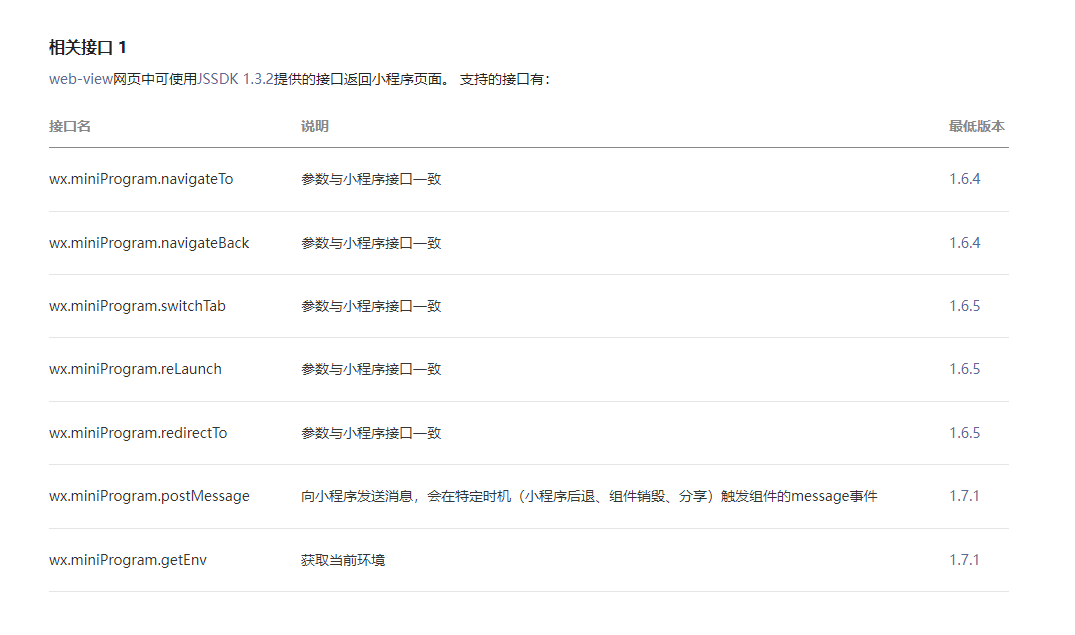Click wx.miniProgram.navigateBack interface name
Viewport: 1075px width, 635px height.
[x=148, y=242]
